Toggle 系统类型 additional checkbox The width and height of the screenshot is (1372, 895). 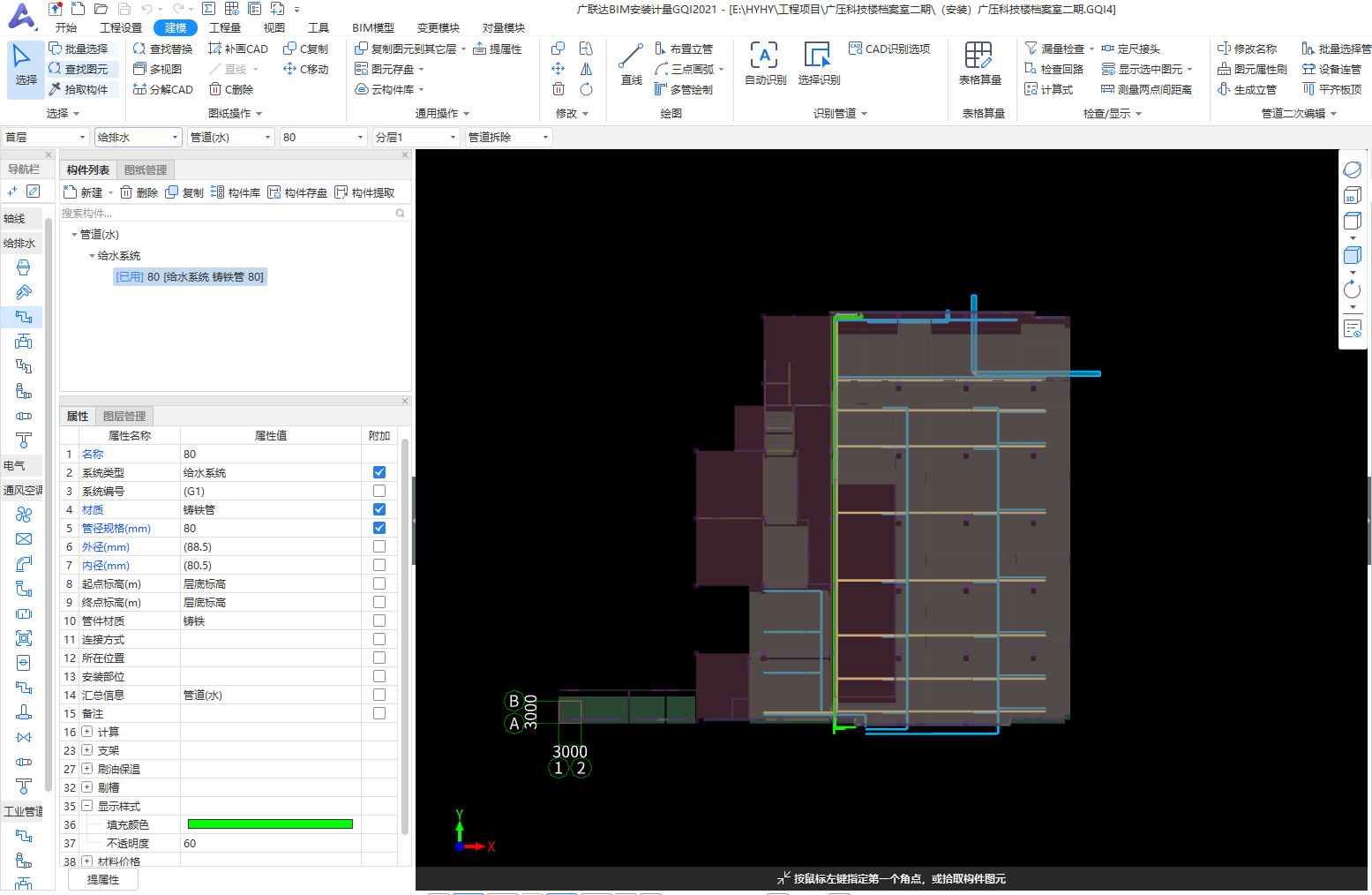(379, 472)
